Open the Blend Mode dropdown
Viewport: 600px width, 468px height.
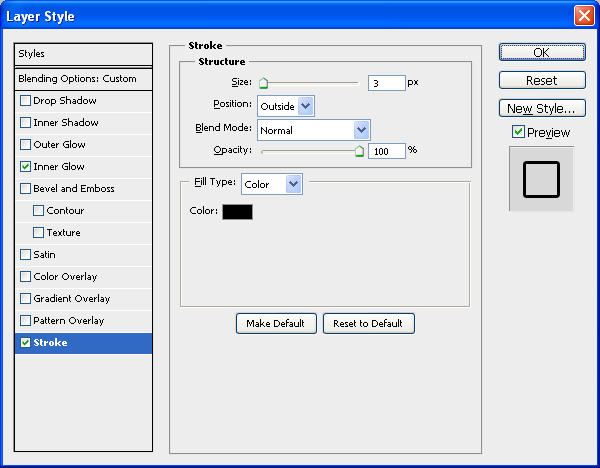pos(314,130)
